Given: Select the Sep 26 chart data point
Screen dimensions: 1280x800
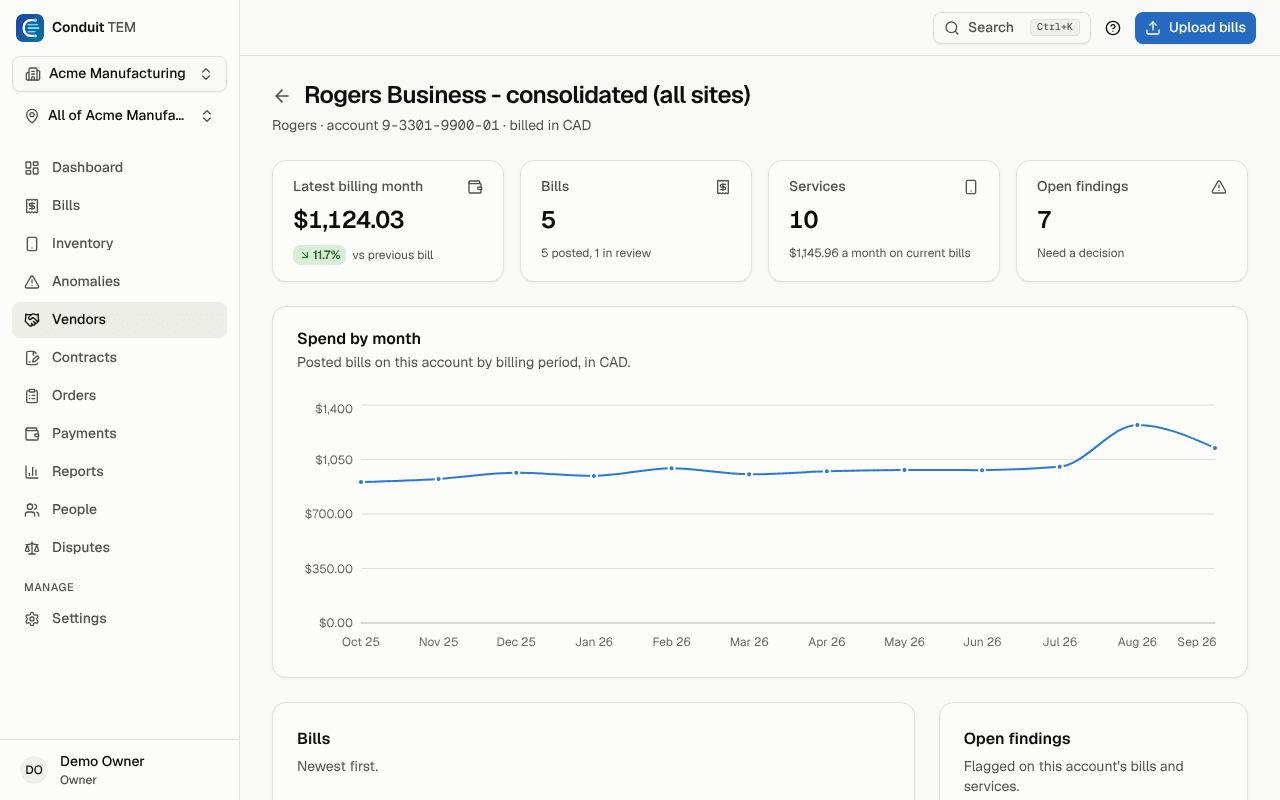Looking at the screenshot, I should pos(1215,448).
